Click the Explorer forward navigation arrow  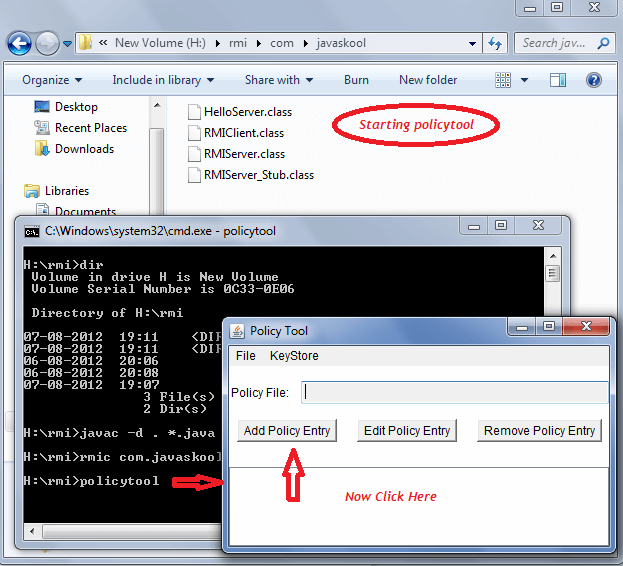pyautogui.click(x=47, y=43)
